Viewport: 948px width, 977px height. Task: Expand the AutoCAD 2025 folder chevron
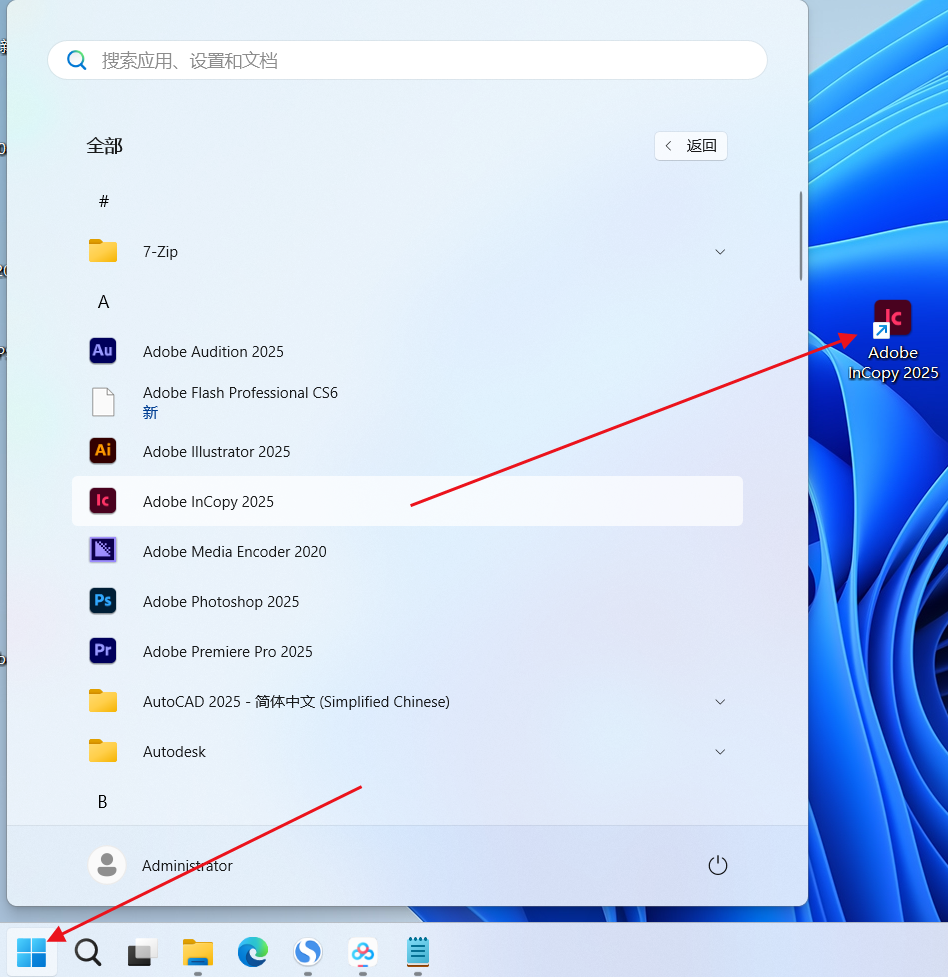720,702
